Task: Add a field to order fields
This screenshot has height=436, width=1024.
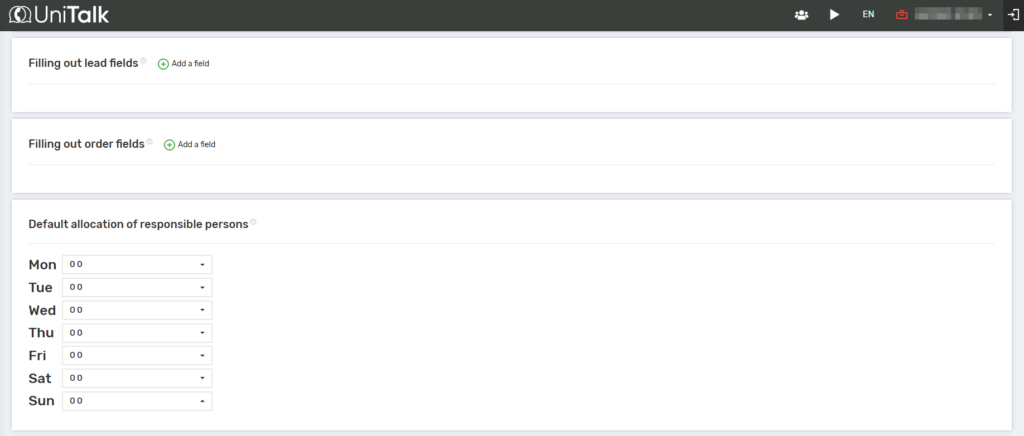Action: 190,145
